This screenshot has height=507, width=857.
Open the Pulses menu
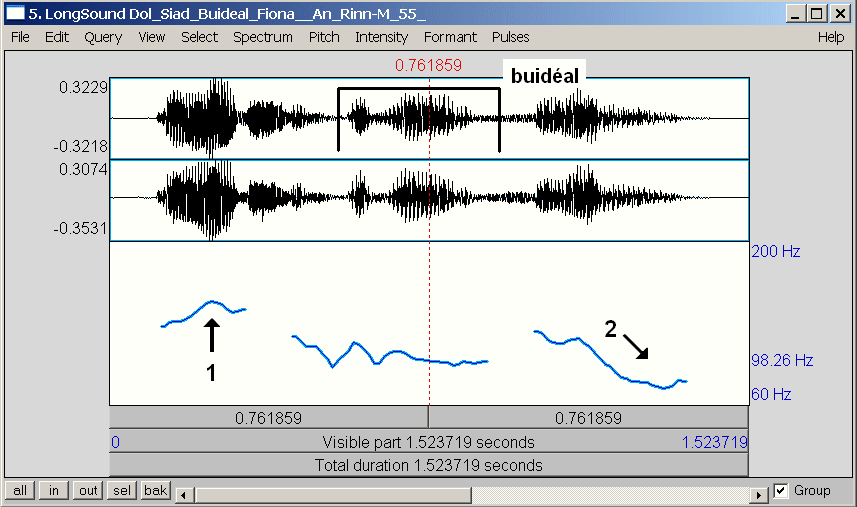click(x=510, y=37)
